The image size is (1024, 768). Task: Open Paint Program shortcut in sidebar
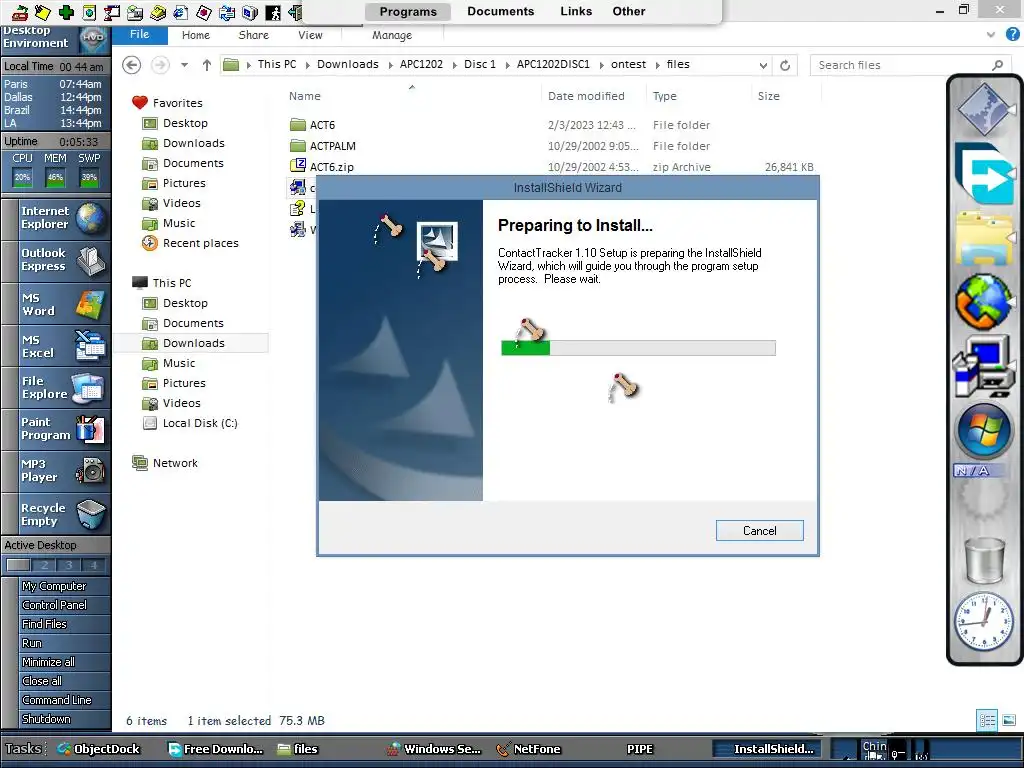coord(56,429)
